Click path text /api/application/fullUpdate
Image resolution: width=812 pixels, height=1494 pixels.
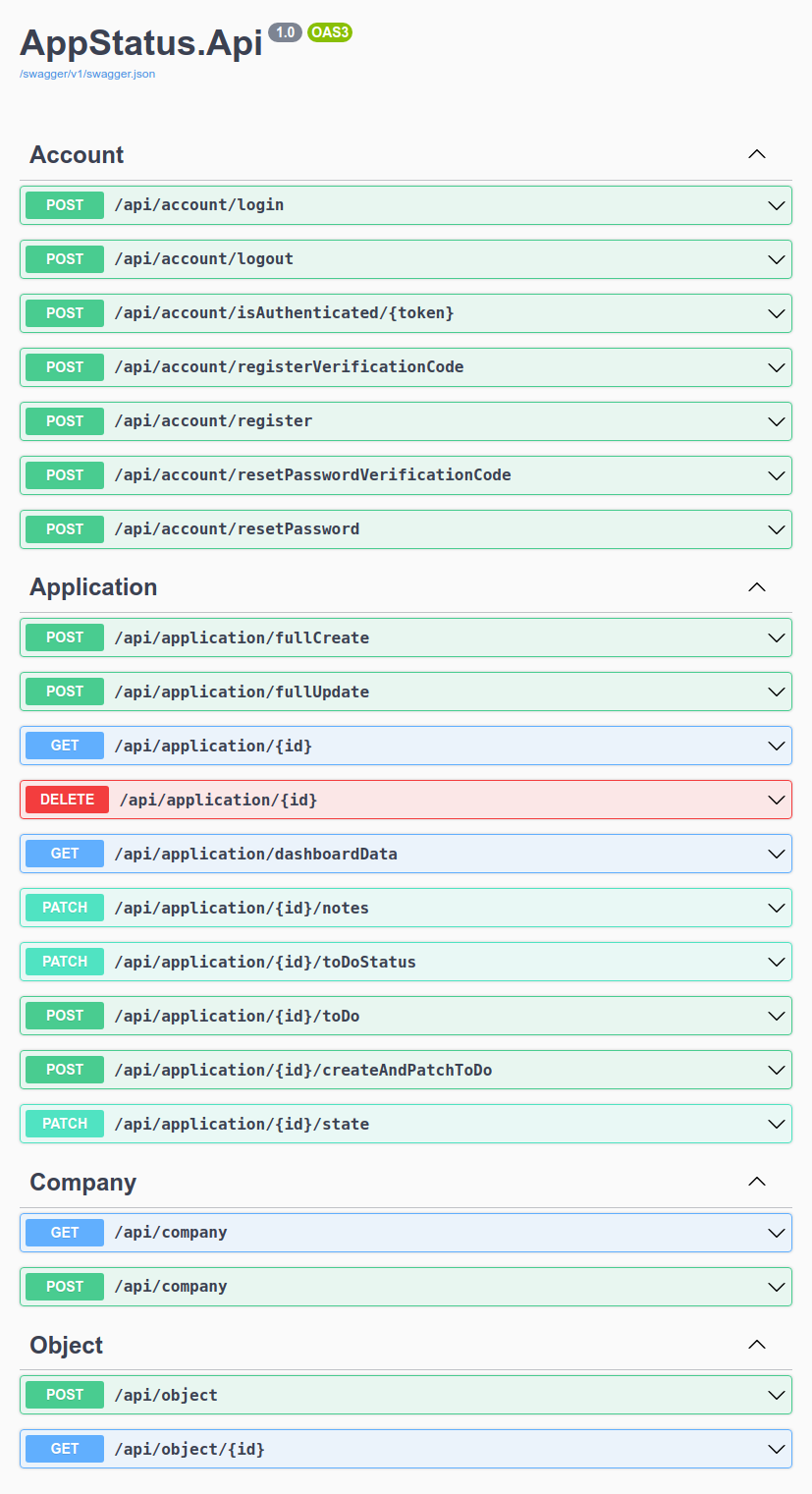pos(242,692)
